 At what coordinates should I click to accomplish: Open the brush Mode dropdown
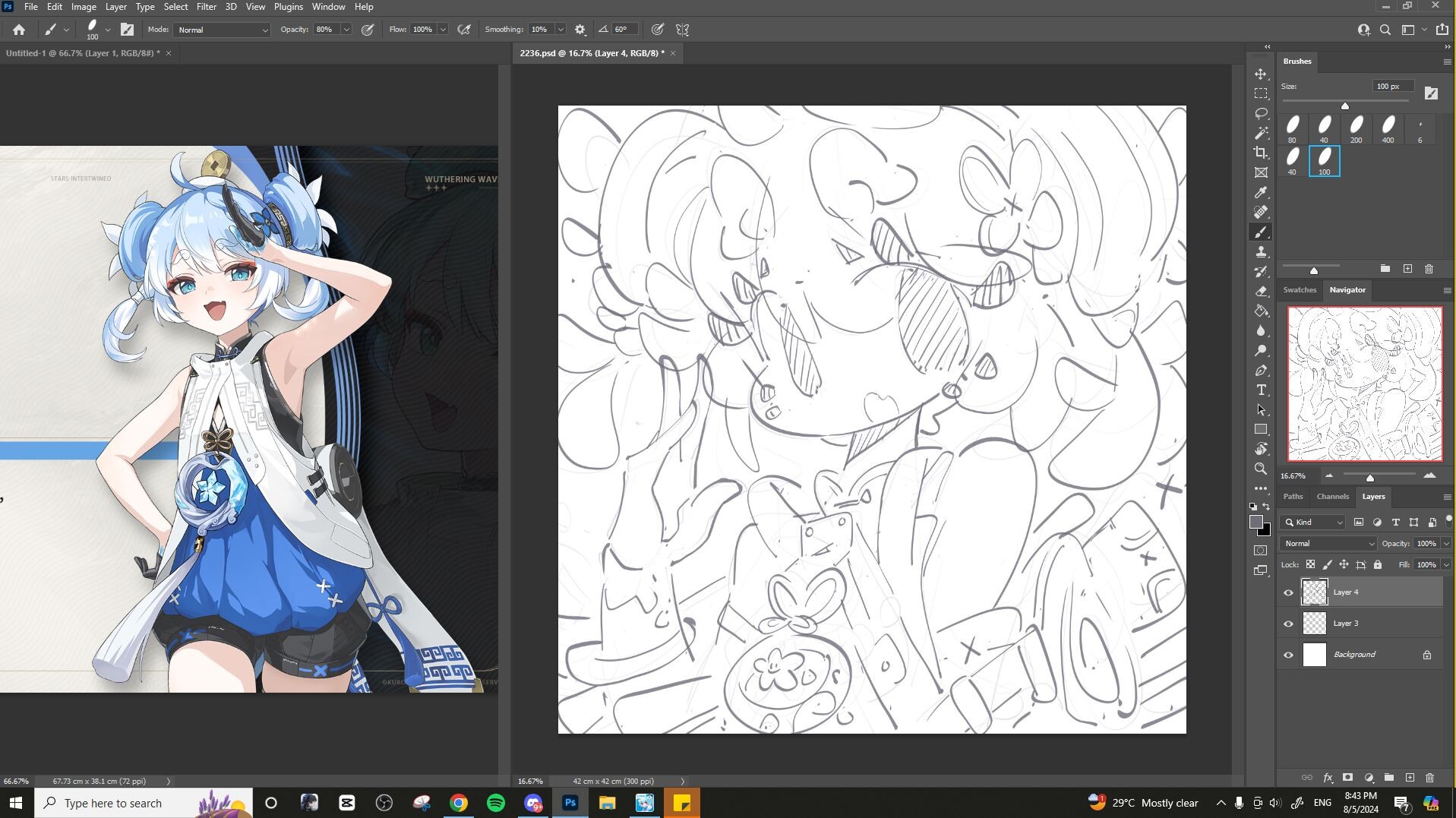(223, 30)
